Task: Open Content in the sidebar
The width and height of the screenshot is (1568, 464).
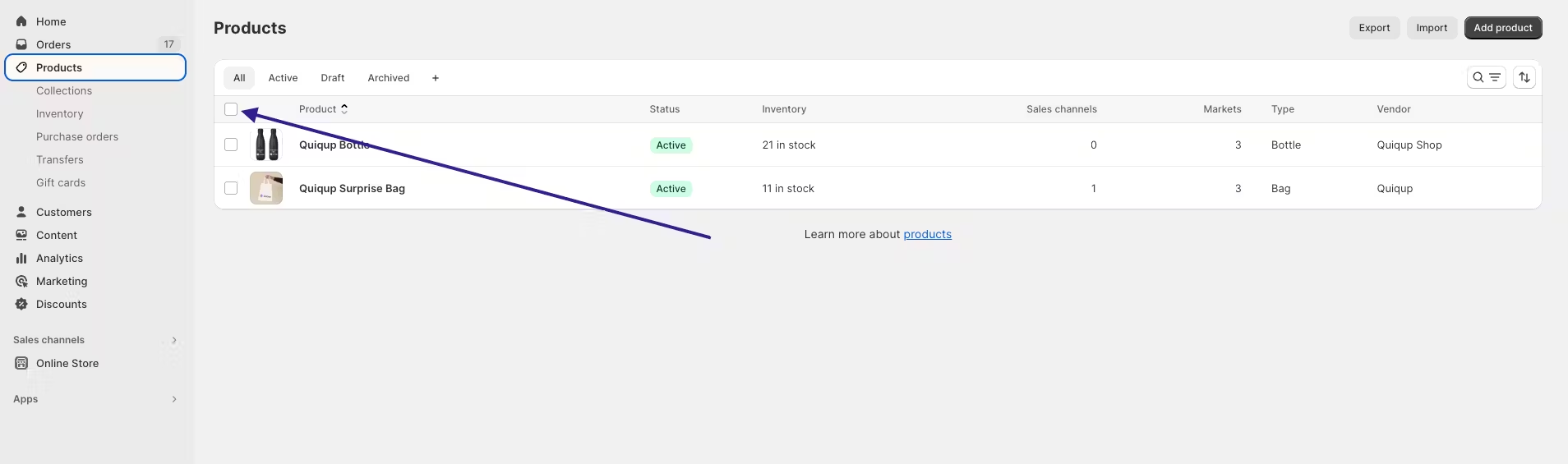Action: tap(57, 235)
